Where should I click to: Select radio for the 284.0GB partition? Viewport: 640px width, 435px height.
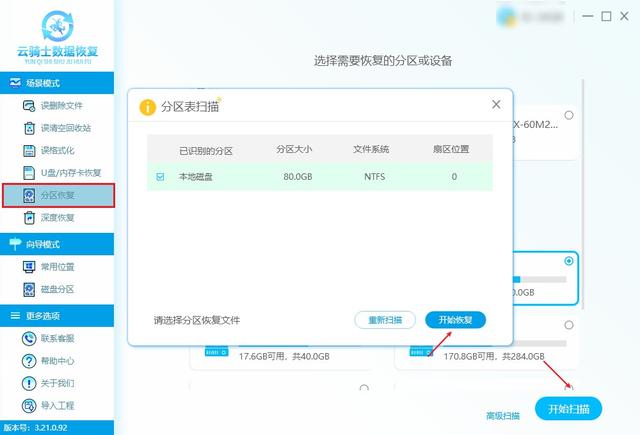pos(569,325)
